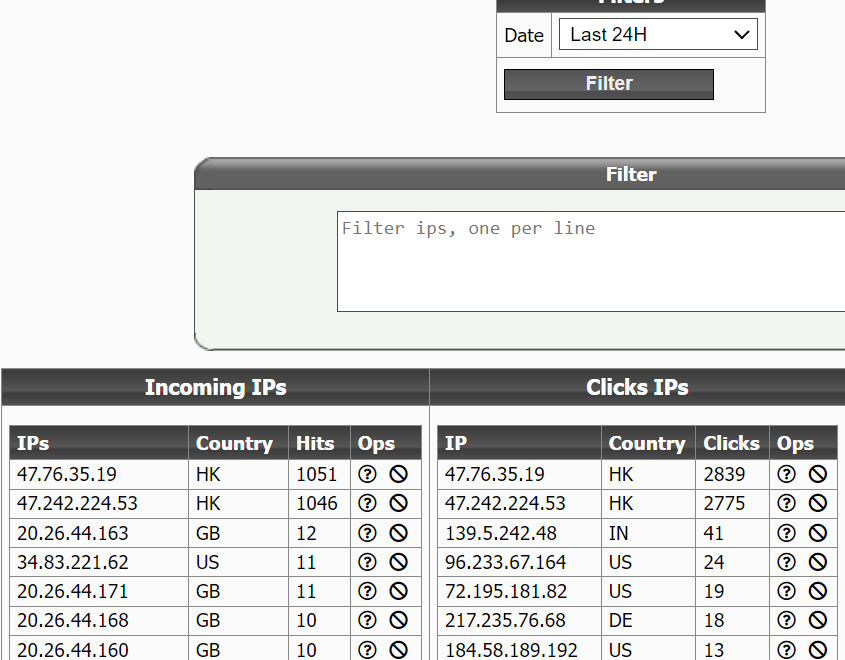Image resolution: width=845 pixels, height=660 pixels.
Task: Click clicks count 41
Action: [x=713, y=533]
